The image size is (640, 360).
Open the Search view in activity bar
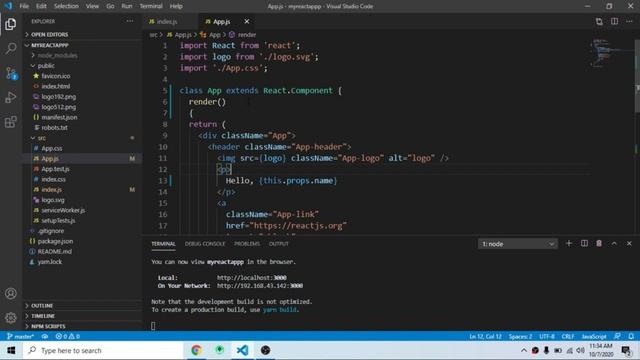(x=11, y=48)
